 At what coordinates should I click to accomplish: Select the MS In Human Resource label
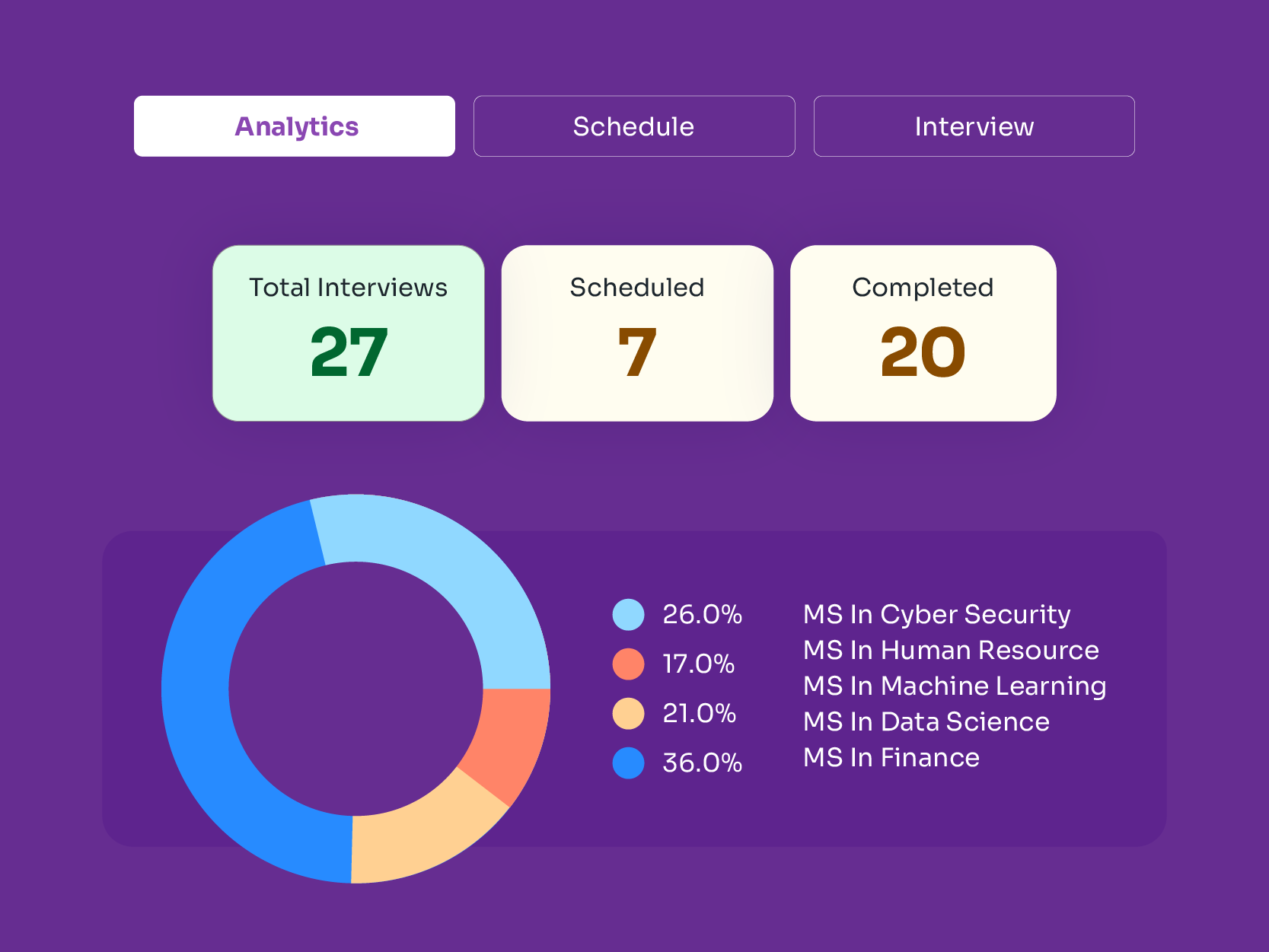coord(951,651)
